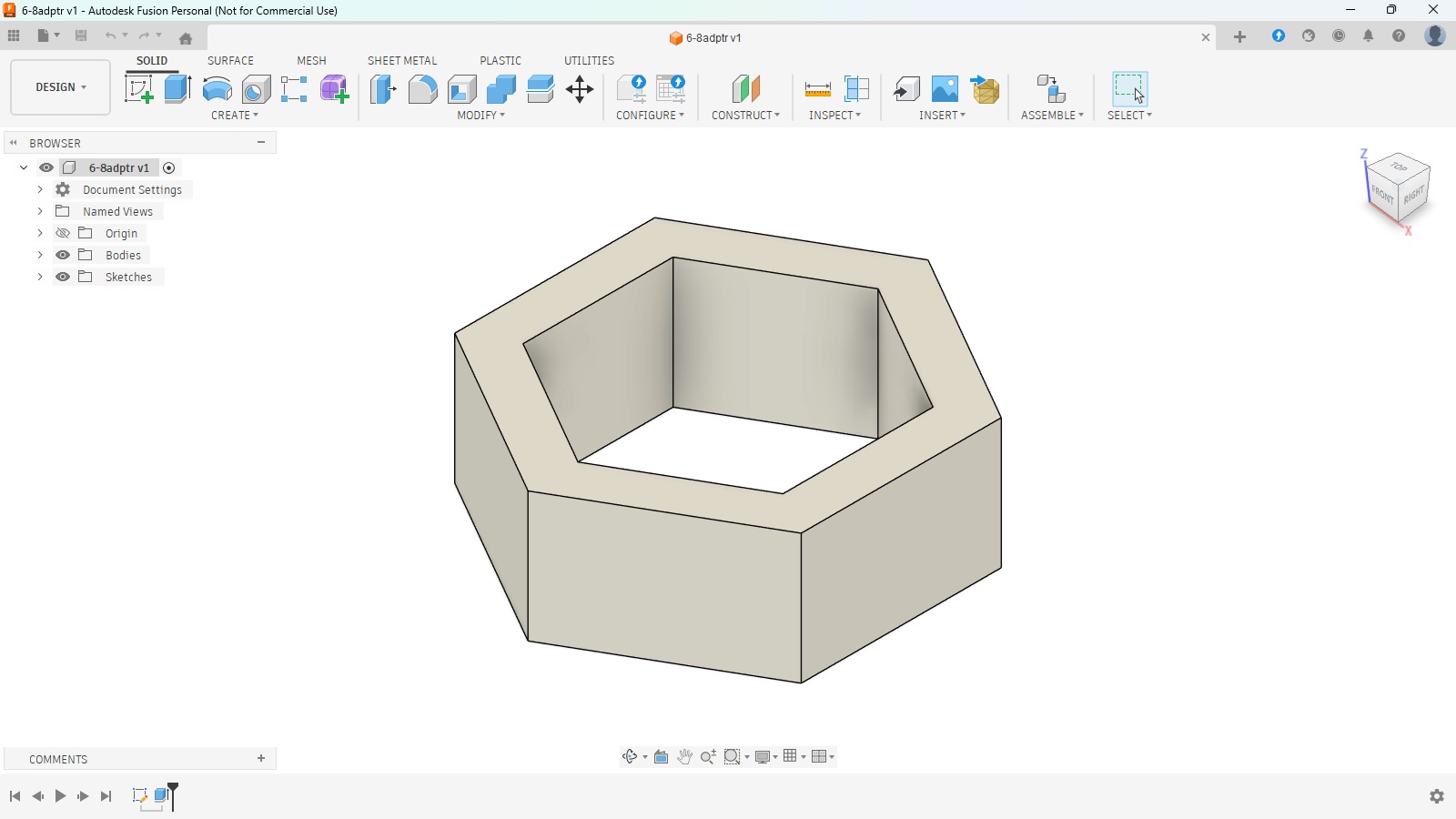Switch to the MESH tab
This screenshot has width=1456, height=819.
pos(311,61)
